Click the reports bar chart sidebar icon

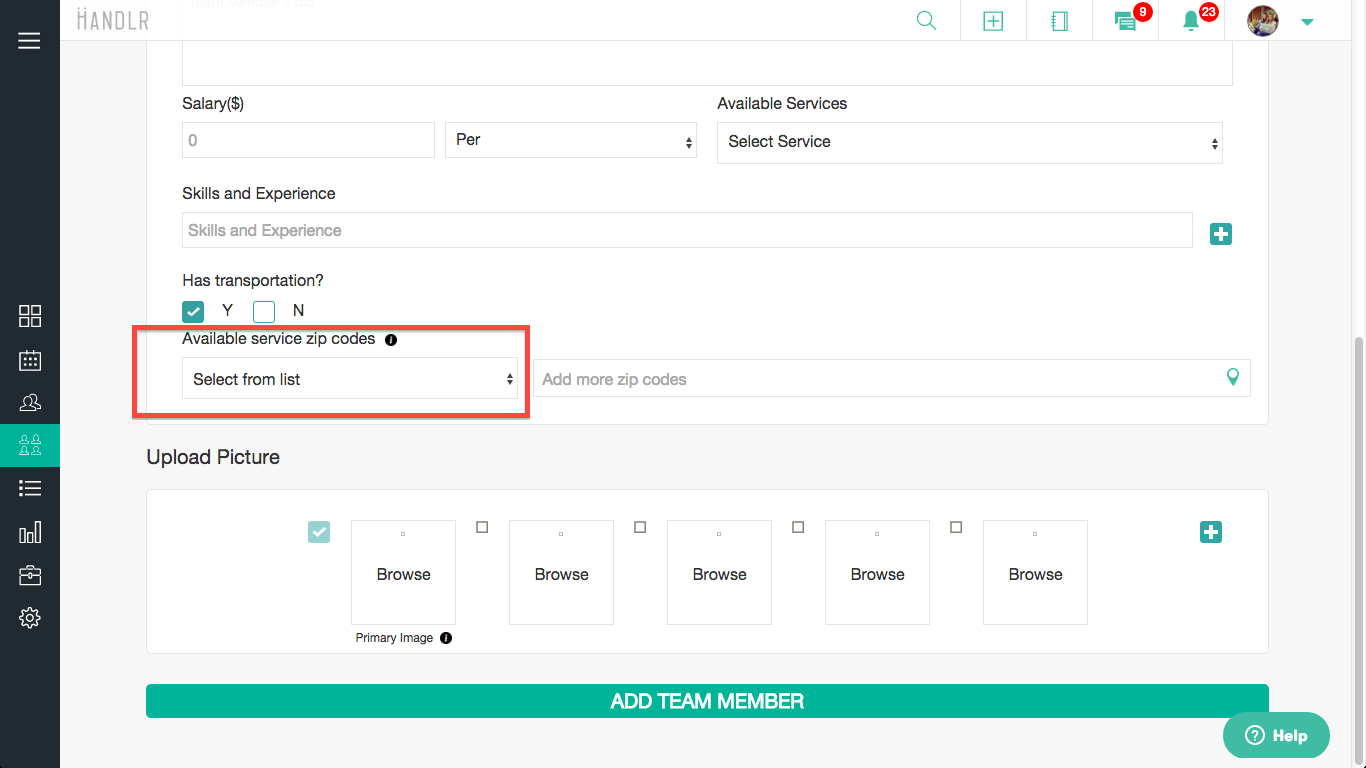(30, 532)
